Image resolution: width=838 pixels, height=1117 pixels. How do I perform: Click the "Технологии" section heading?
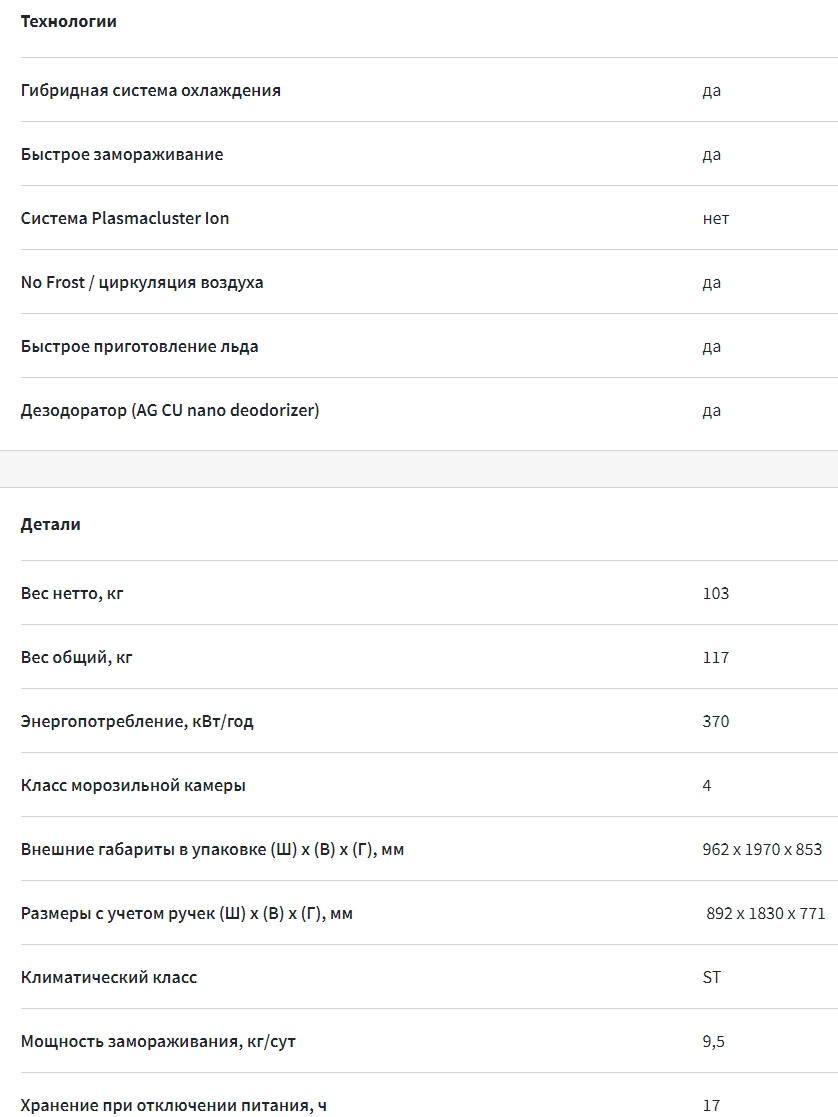point(68,21)
